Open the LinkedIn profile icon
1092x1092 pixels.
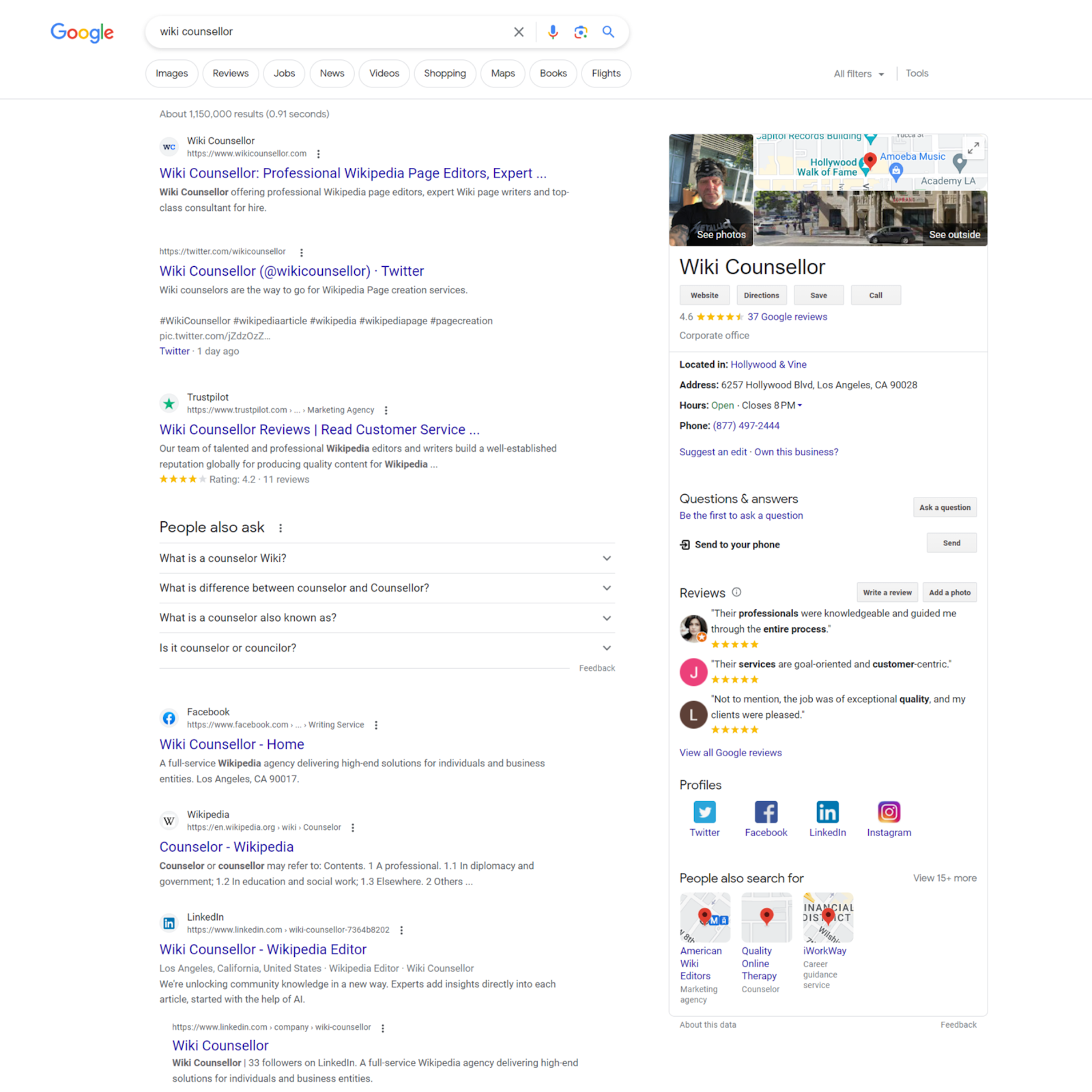click(x=827, y=812)
